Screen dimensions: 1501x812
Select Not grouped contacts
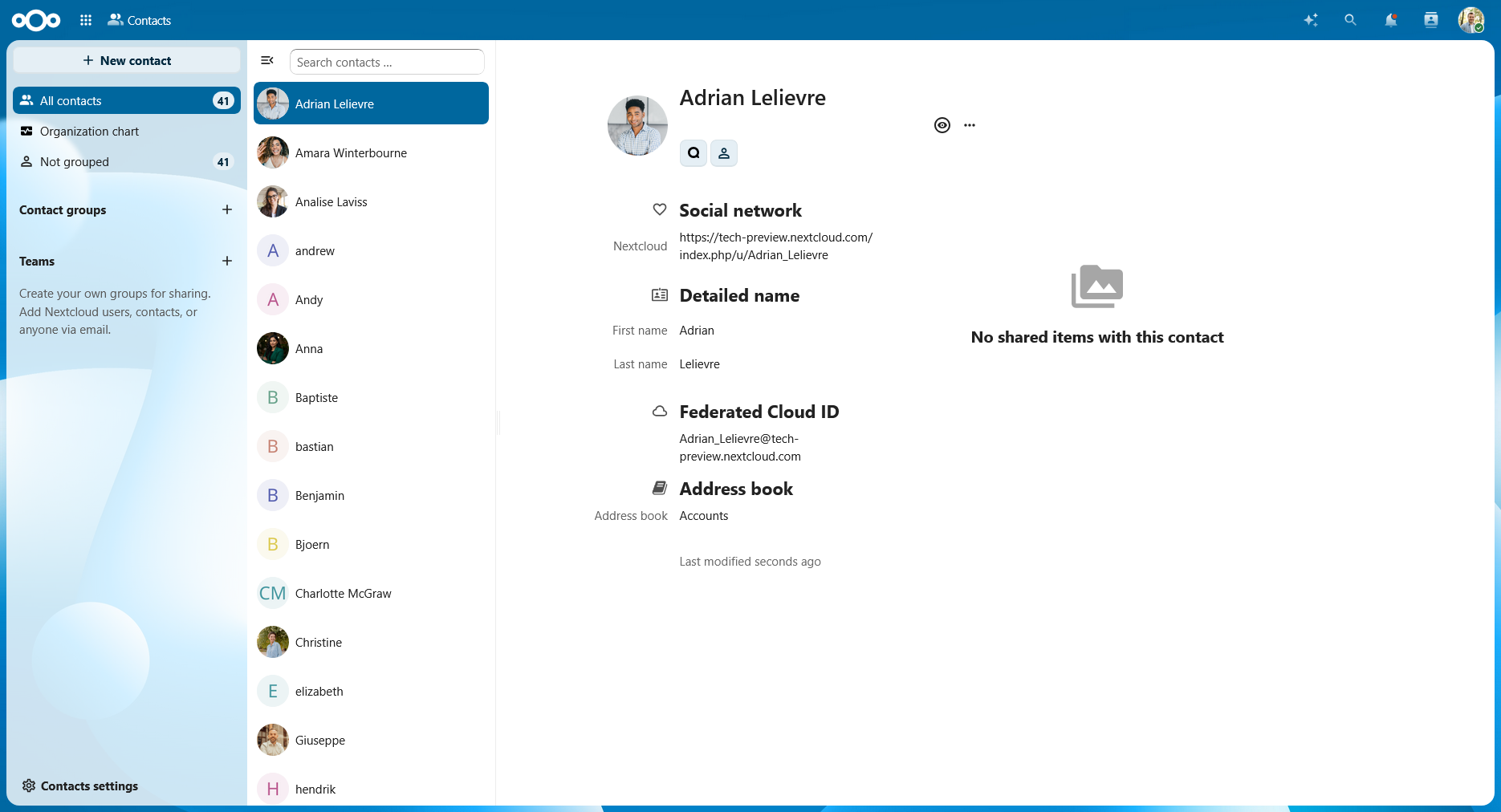coord(127,161)
